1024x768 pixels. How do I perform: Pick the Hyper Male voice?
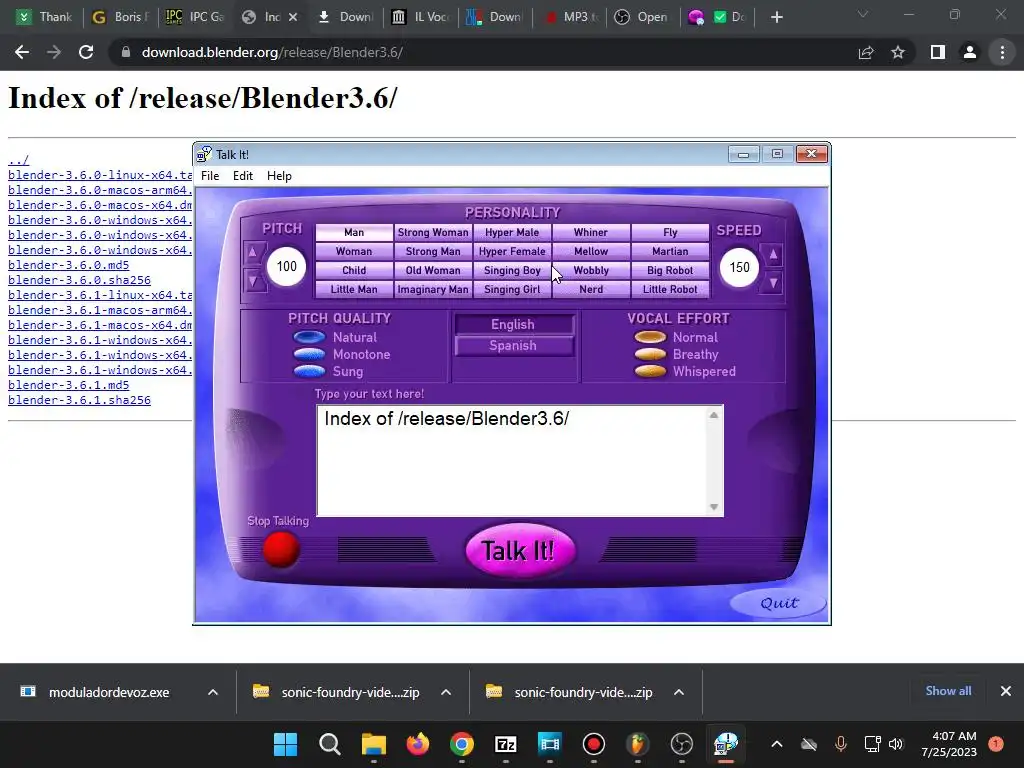(512, 232)
